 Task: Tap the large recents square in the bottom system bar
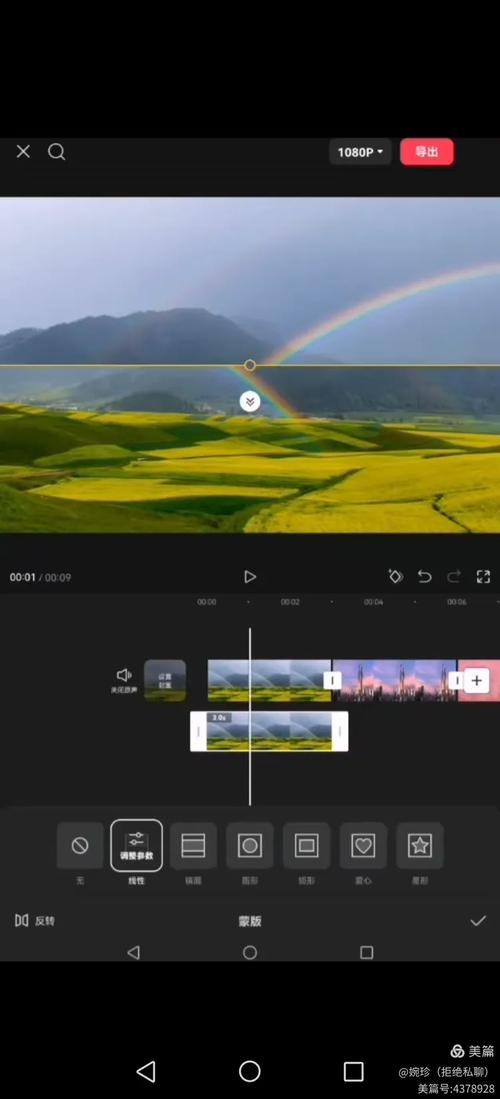[x=353, y=1071]
